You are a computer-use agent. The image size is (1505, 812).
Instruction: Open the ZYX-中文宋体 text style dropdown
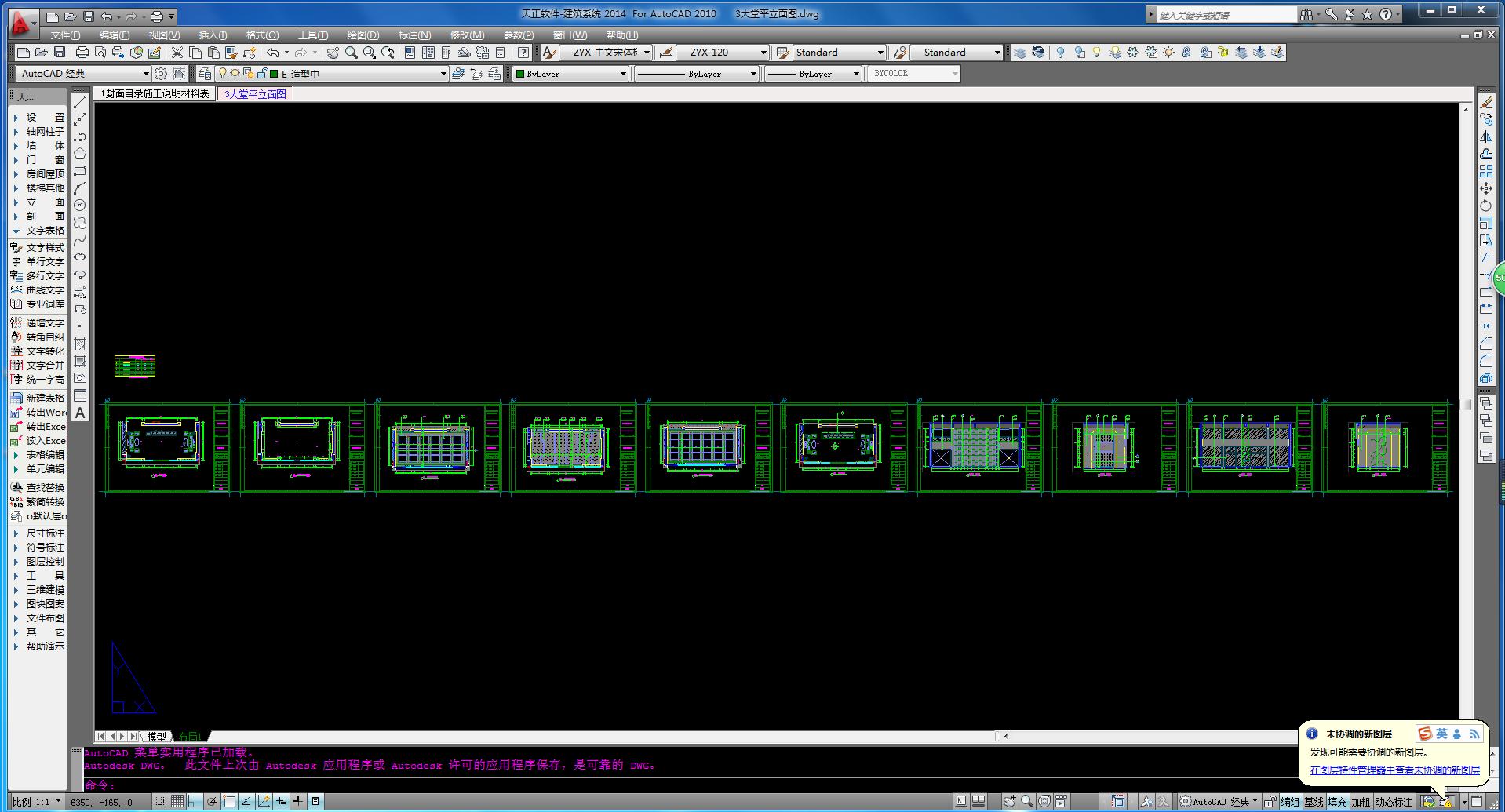point(606,53)
